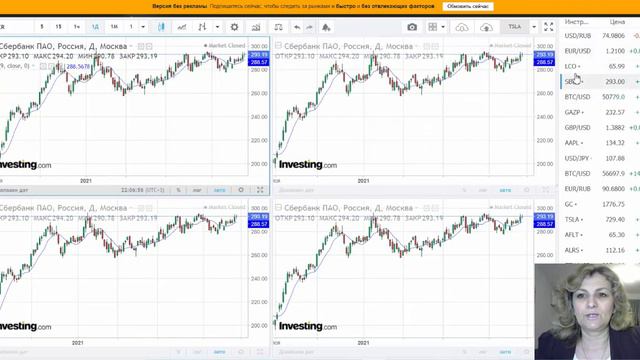
Task: Maximize the top-right chart pane
Action: (x=546, y=190)
